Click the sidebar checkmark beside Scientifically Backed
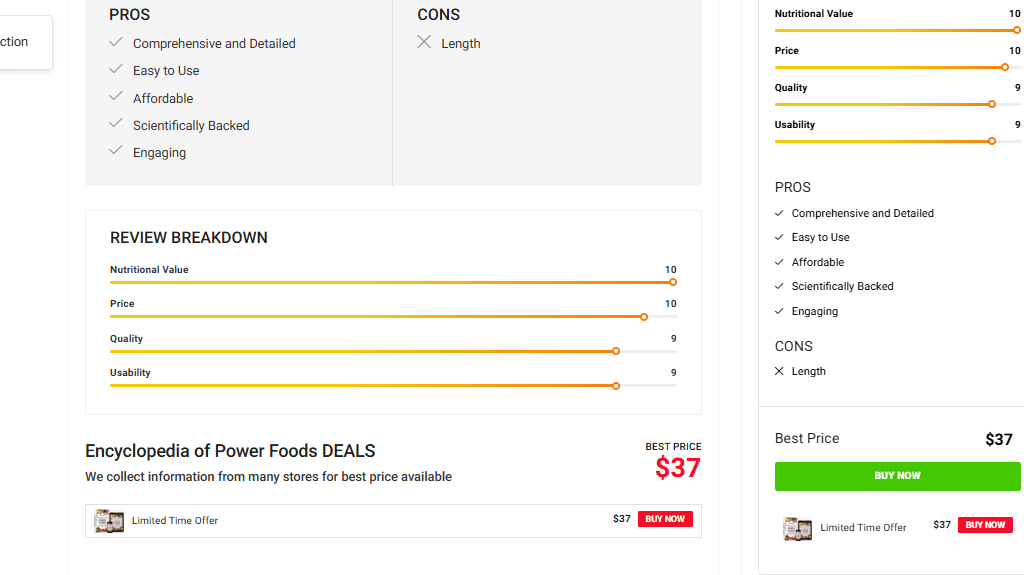The image size is (1024, 575). coord(779,286)
